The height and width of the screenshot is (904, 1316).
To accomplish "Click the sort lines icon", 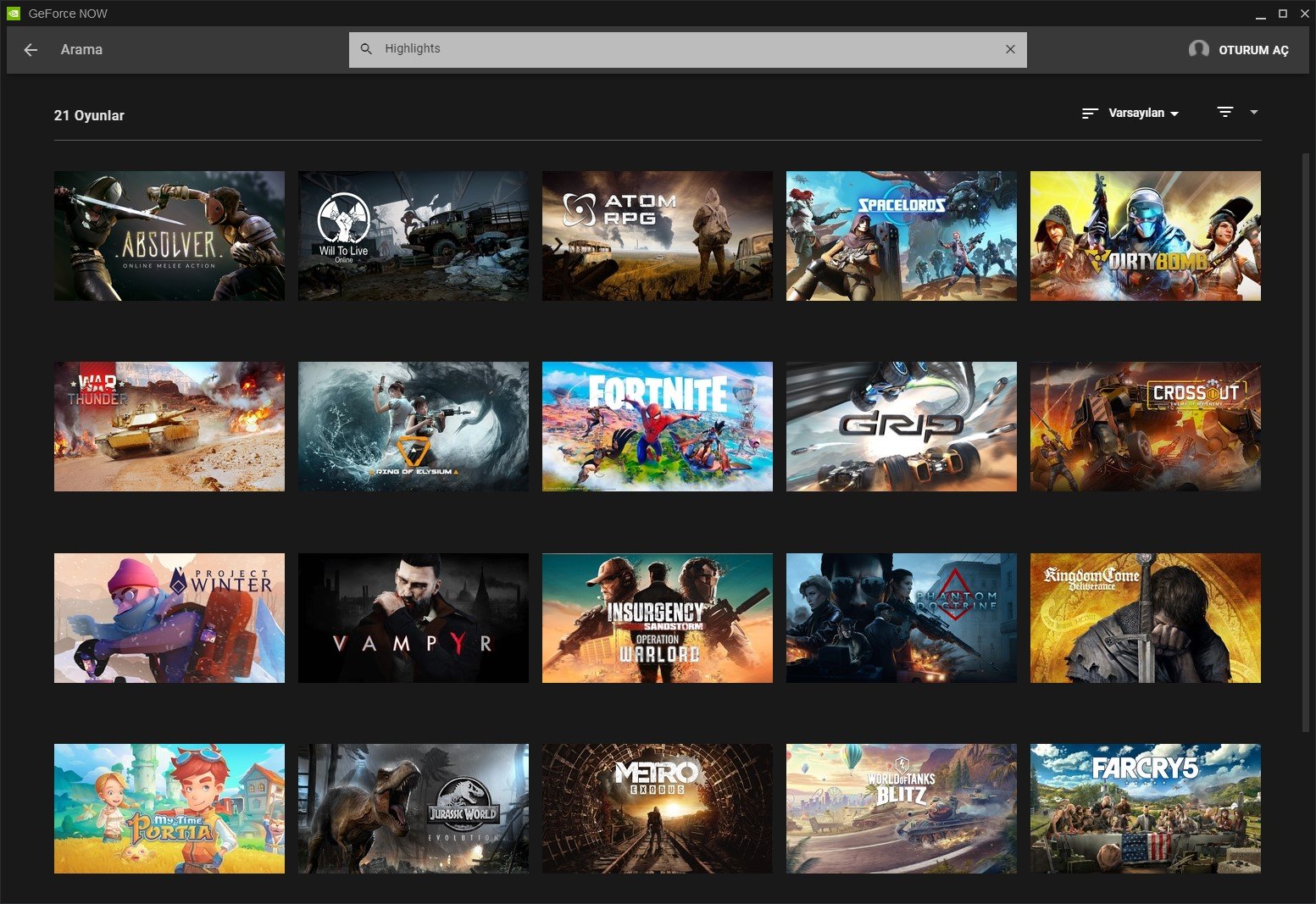I will [1090, 113].
